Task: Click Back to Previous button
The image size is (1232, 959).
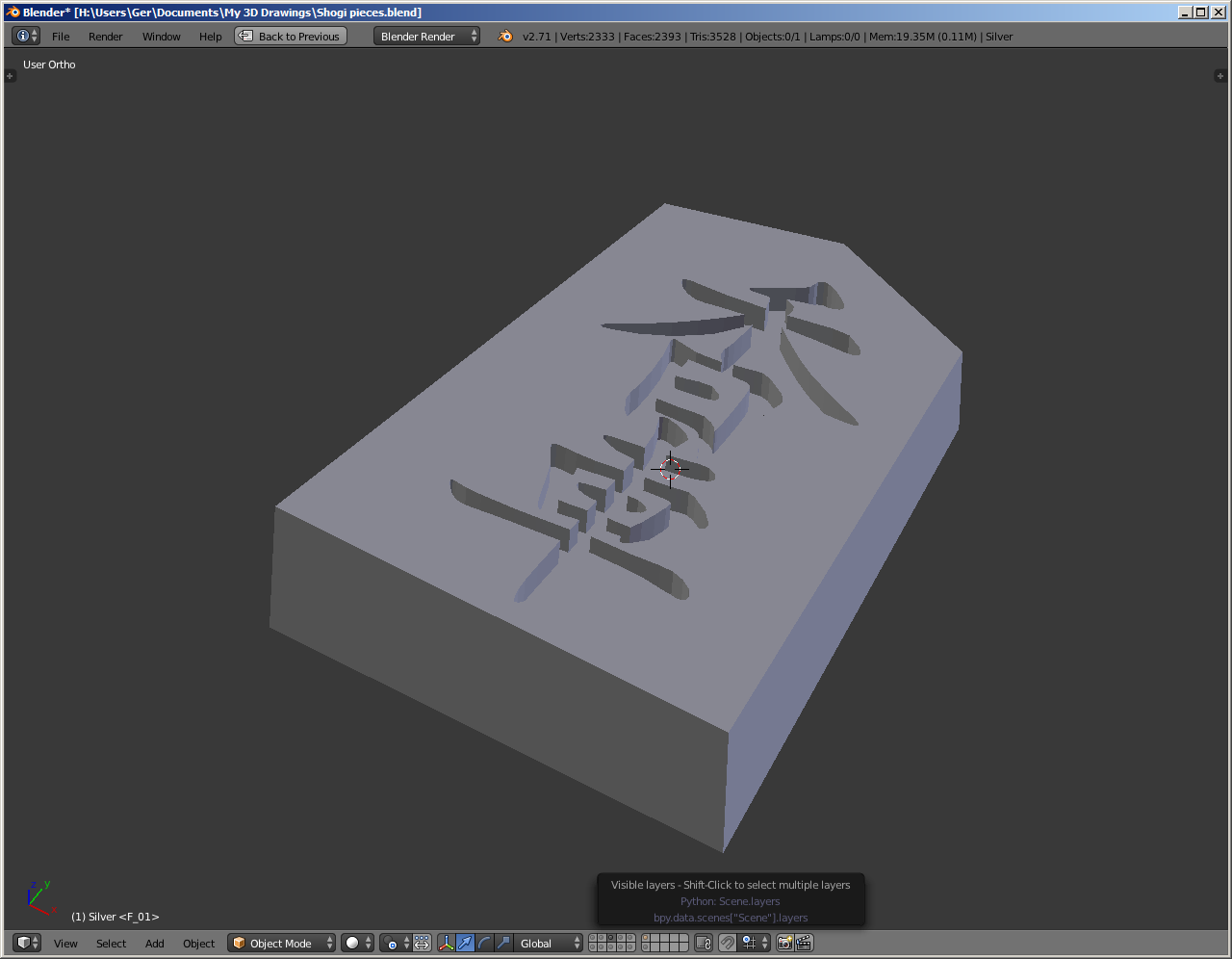Action: click(x=291, y=36)
